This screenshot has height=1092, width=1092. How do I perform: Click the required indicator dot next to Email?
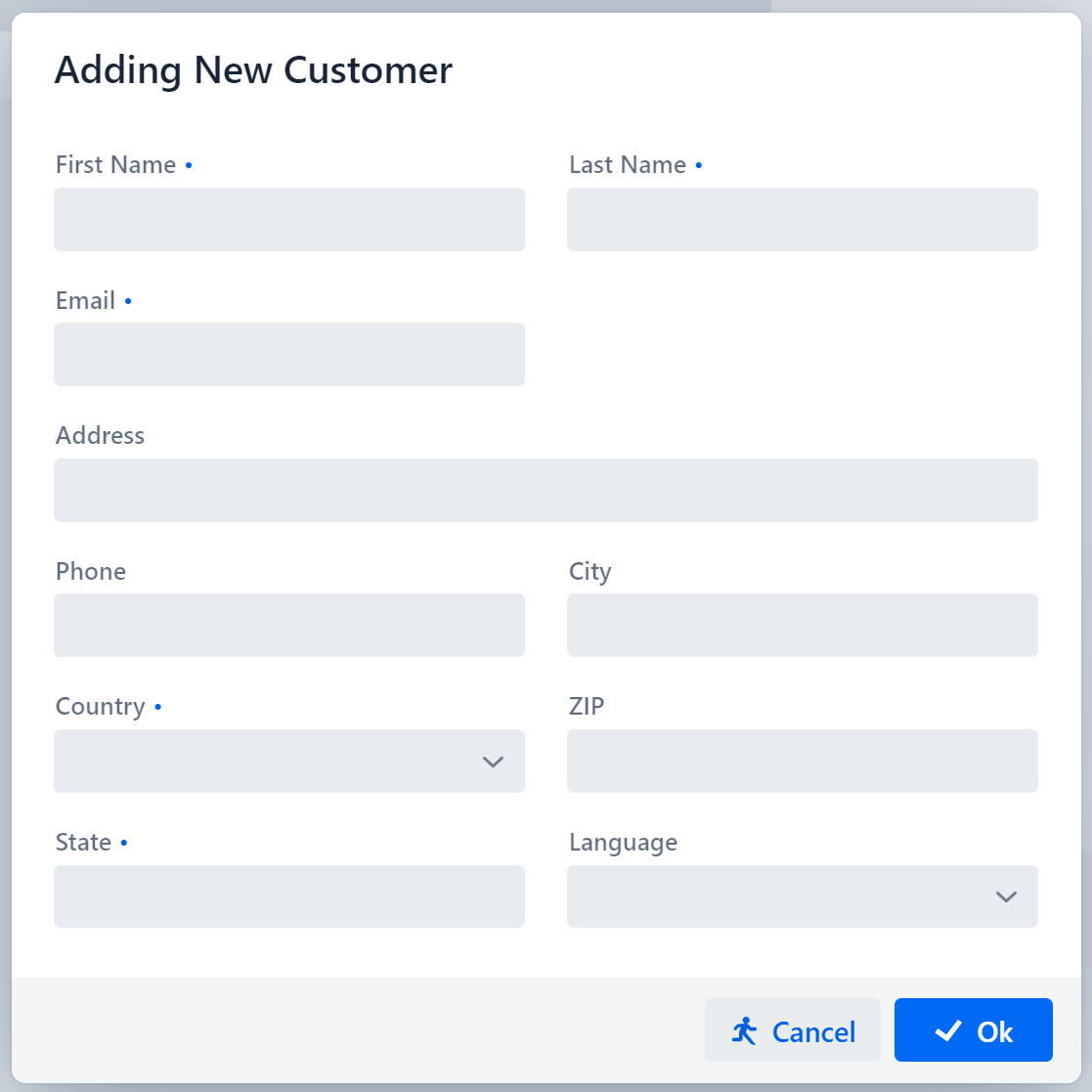(128, 302)
